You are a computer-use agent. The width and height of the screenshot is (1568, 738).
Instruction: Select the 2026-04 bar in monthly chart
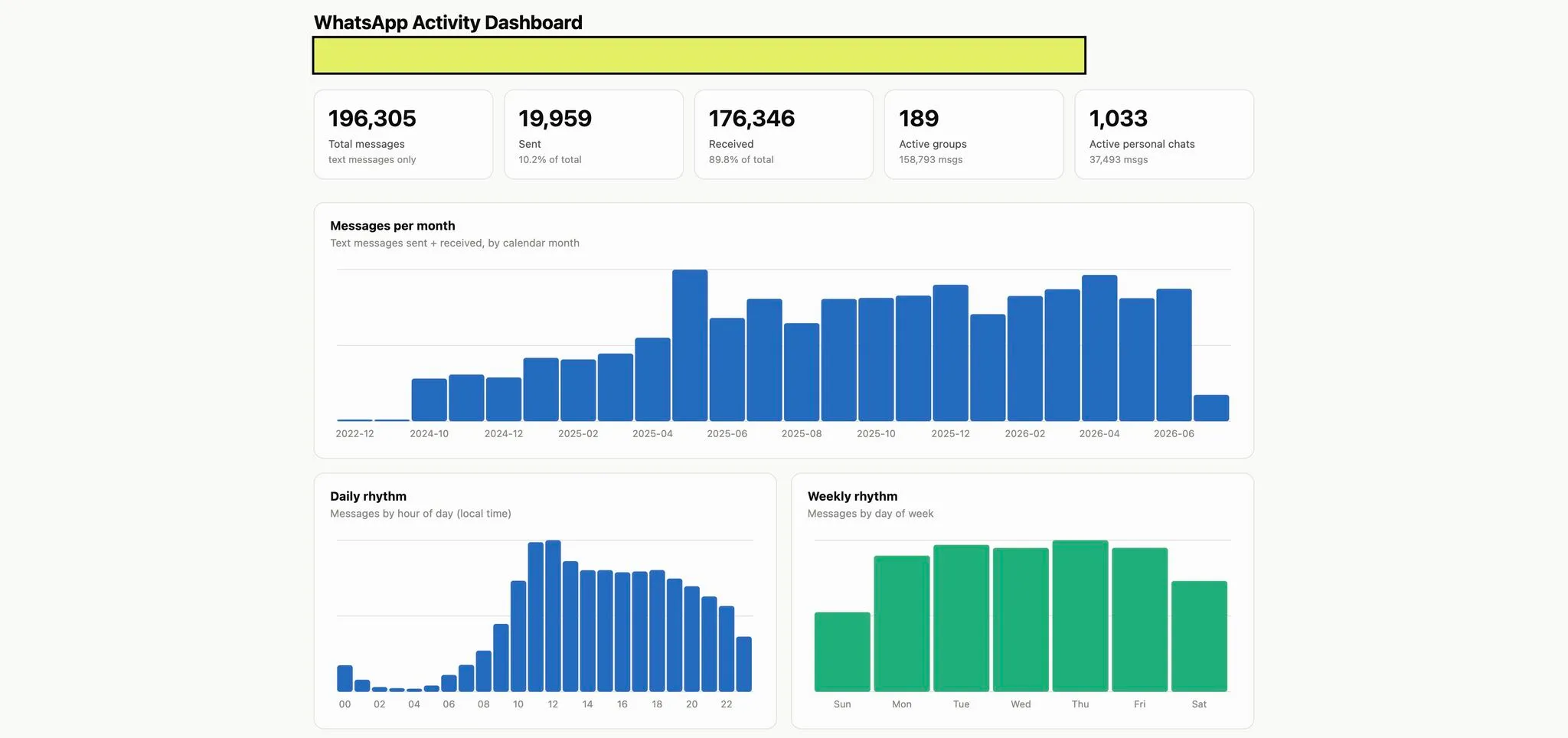1099,348
